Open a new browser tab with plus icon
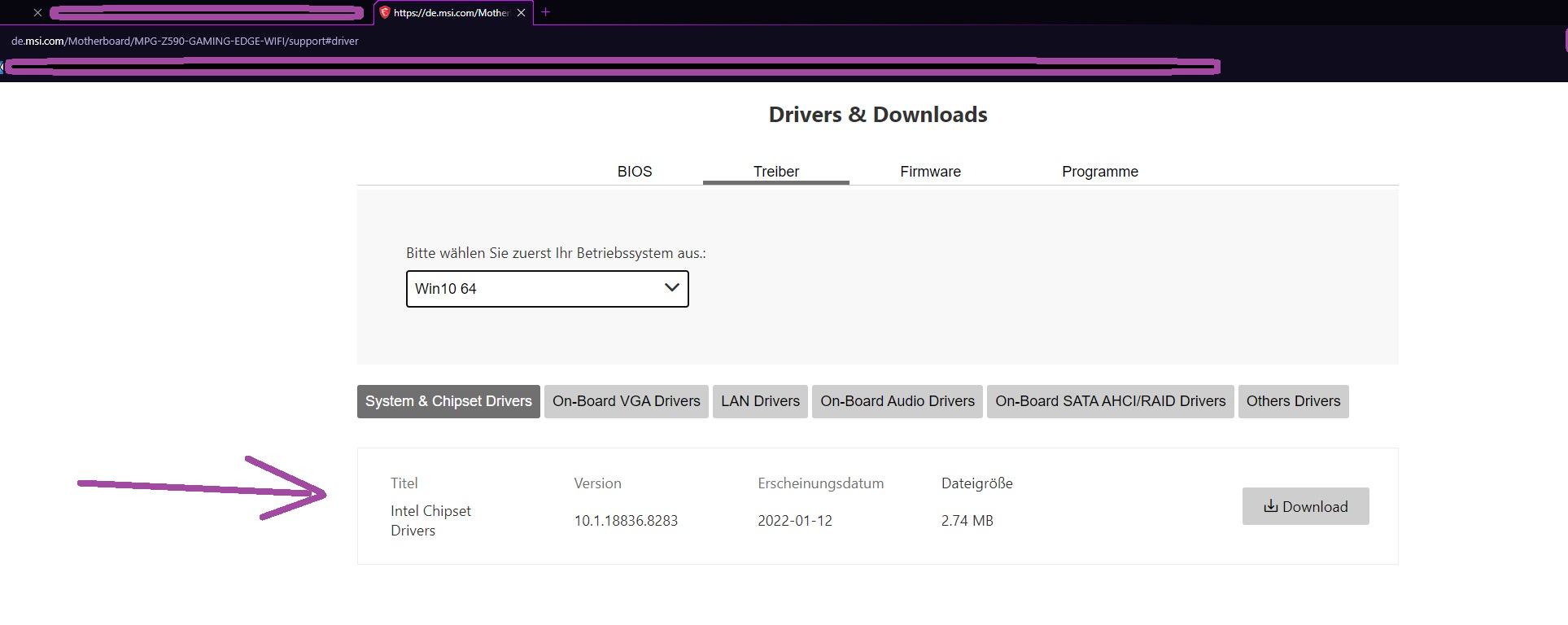The image size is (1568, 625). [x=545, y=12]
